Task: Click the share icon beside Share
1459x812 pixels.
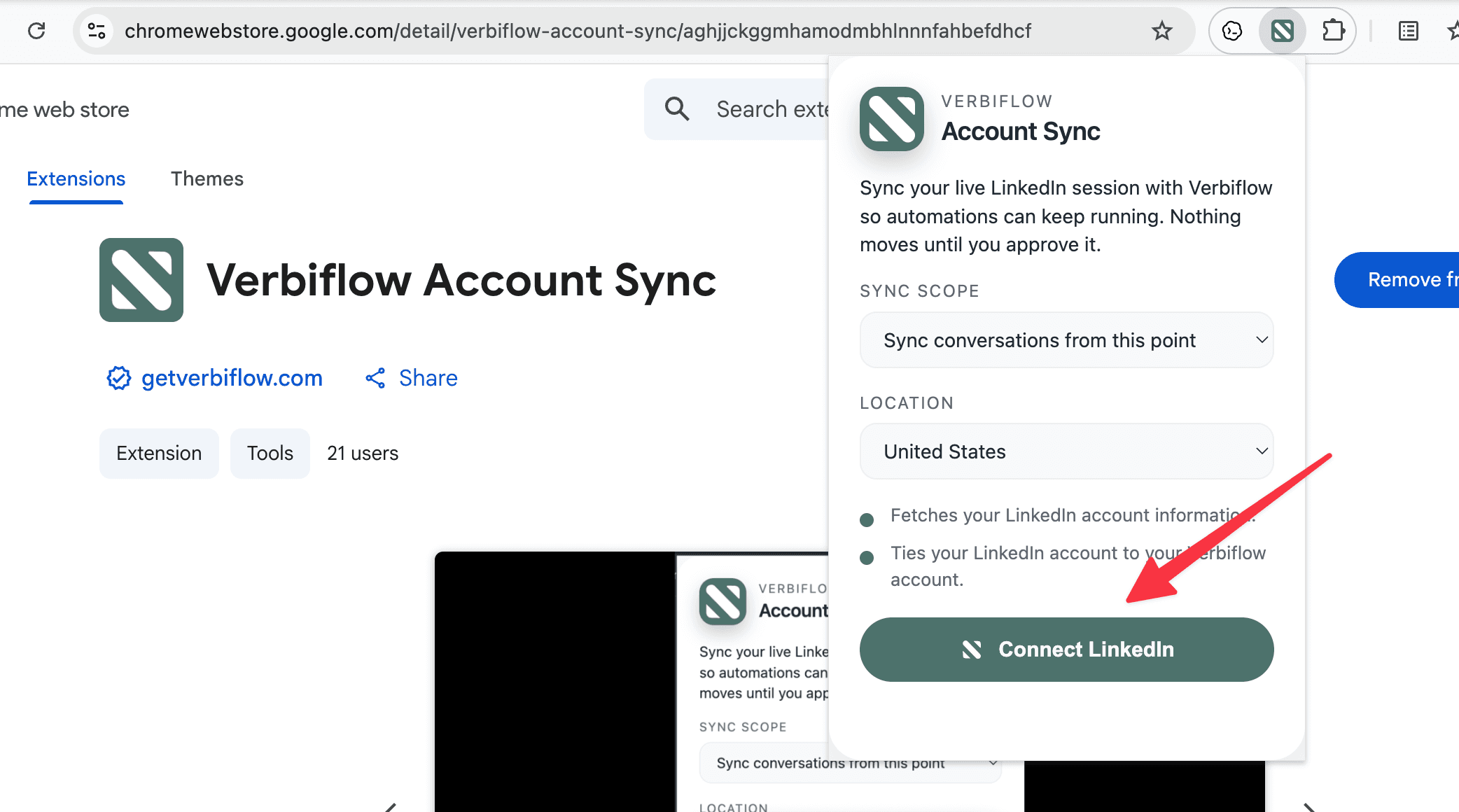Action: point(375,378)
